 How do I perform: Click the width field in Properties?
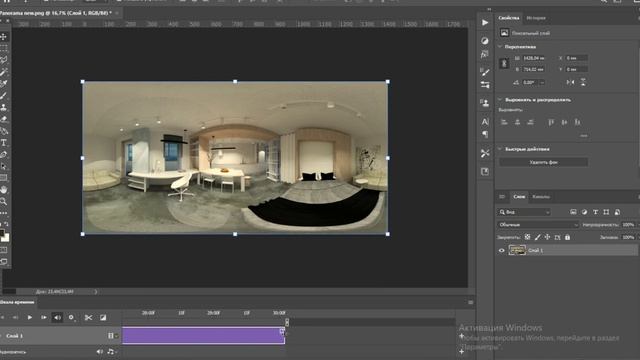pos(534,58)
